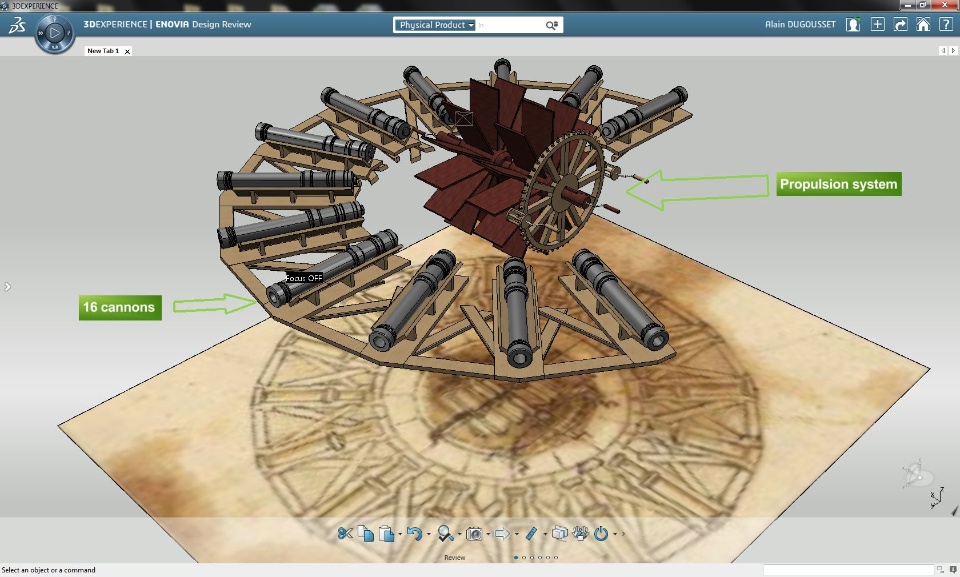Click the tab scroll left arrow
Screen dimensions: 960x577
tap(943, 51)
